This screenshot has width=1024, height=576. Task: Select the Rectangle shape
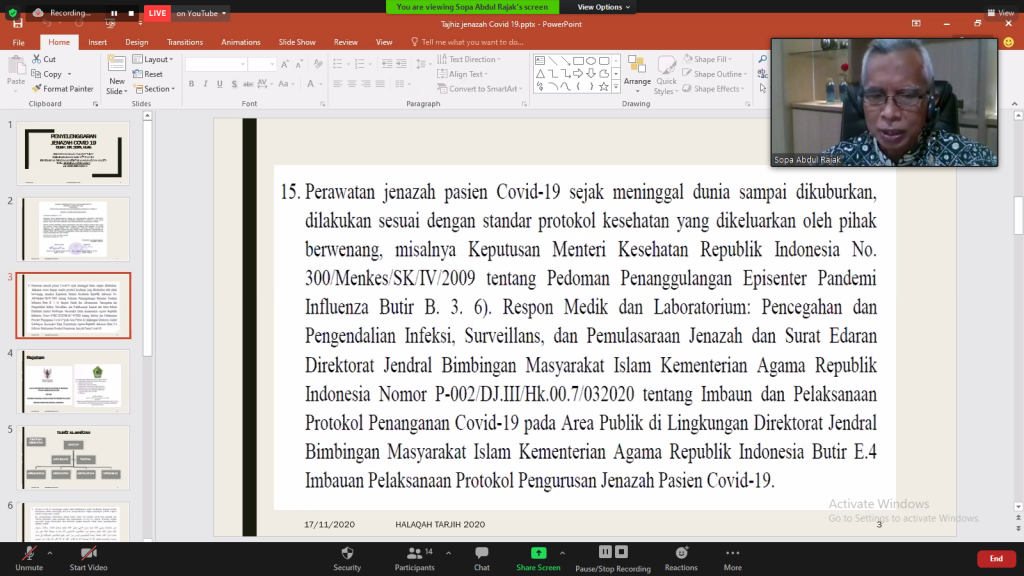tap(578, 61)
